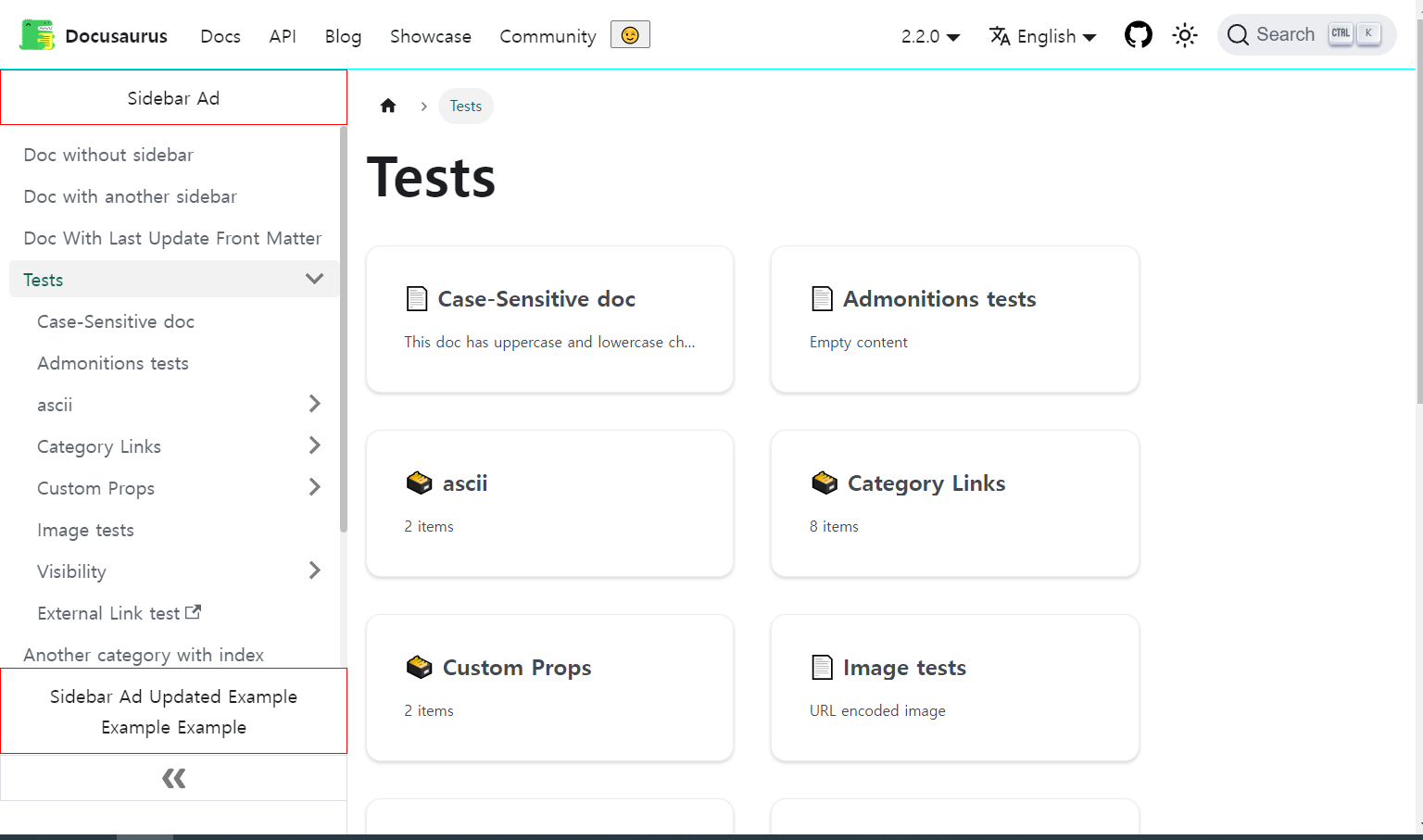Click the Docusaurus site title
Viewport: 1423px width, 840px height.
(x=117, y=36)
